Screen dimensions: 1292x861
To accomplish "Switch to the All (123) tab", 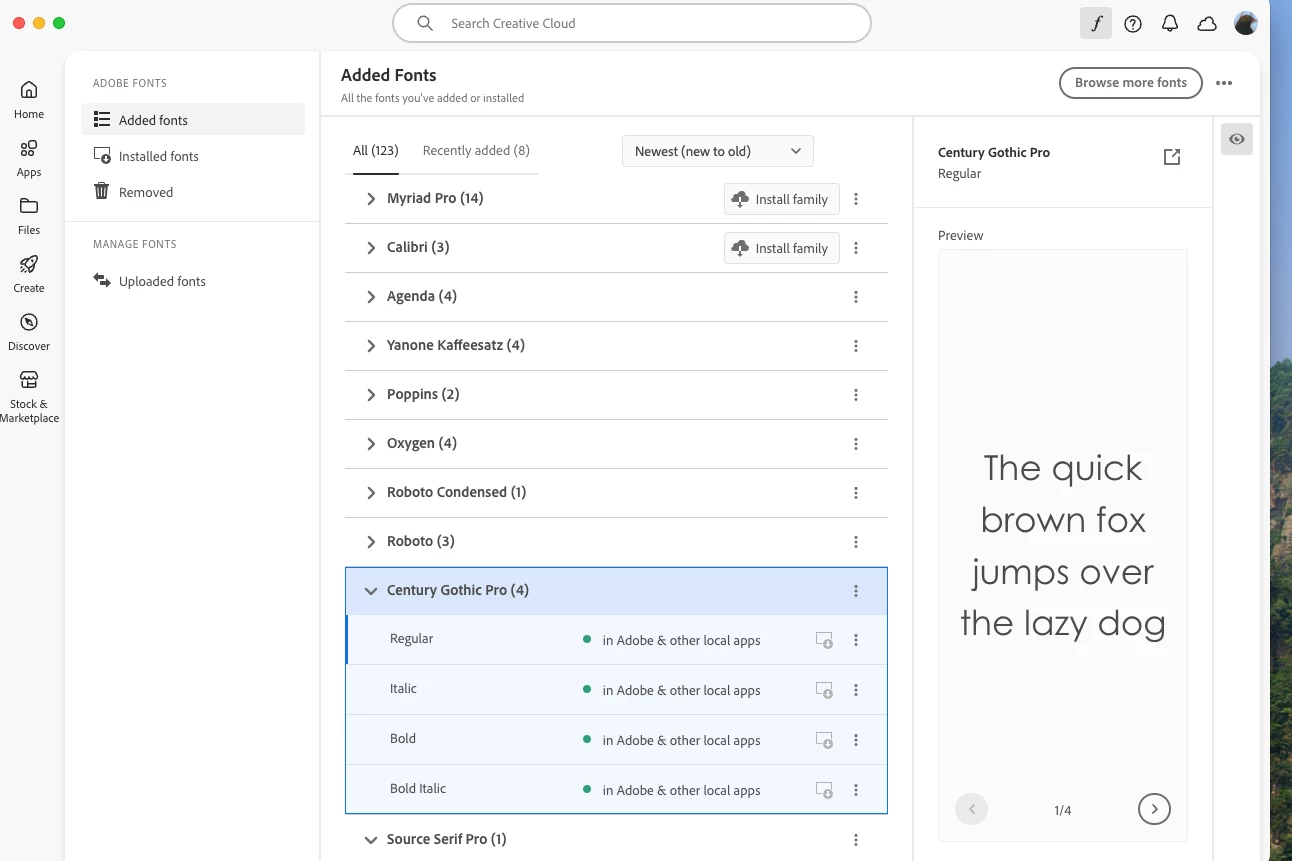I will pos(376,151).
